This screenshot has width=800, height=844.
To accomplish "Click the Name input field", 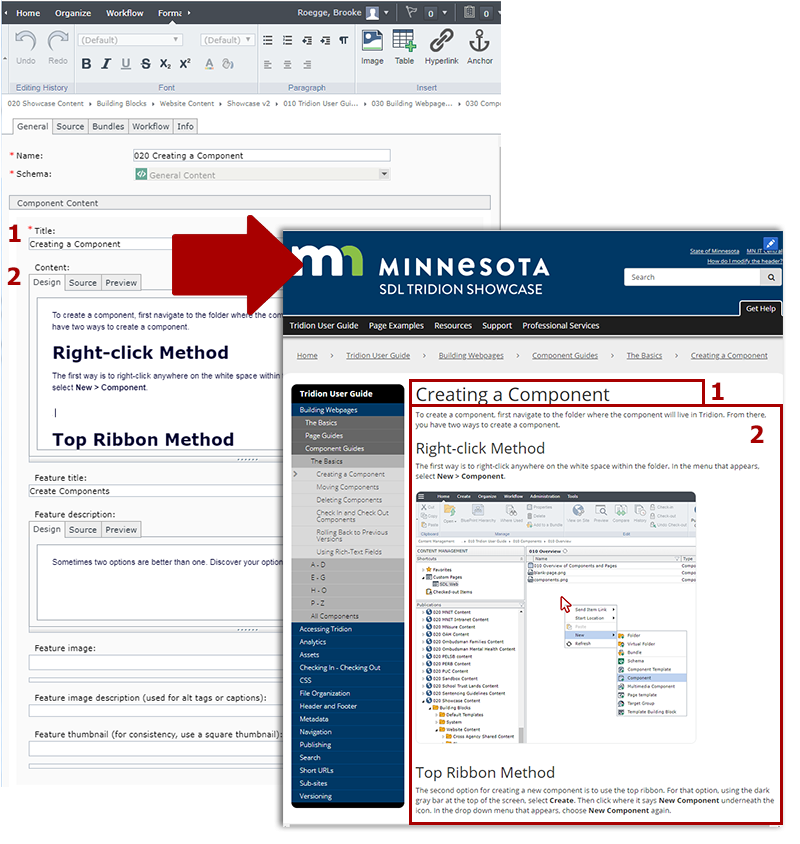I will click(x=261, y=156).
